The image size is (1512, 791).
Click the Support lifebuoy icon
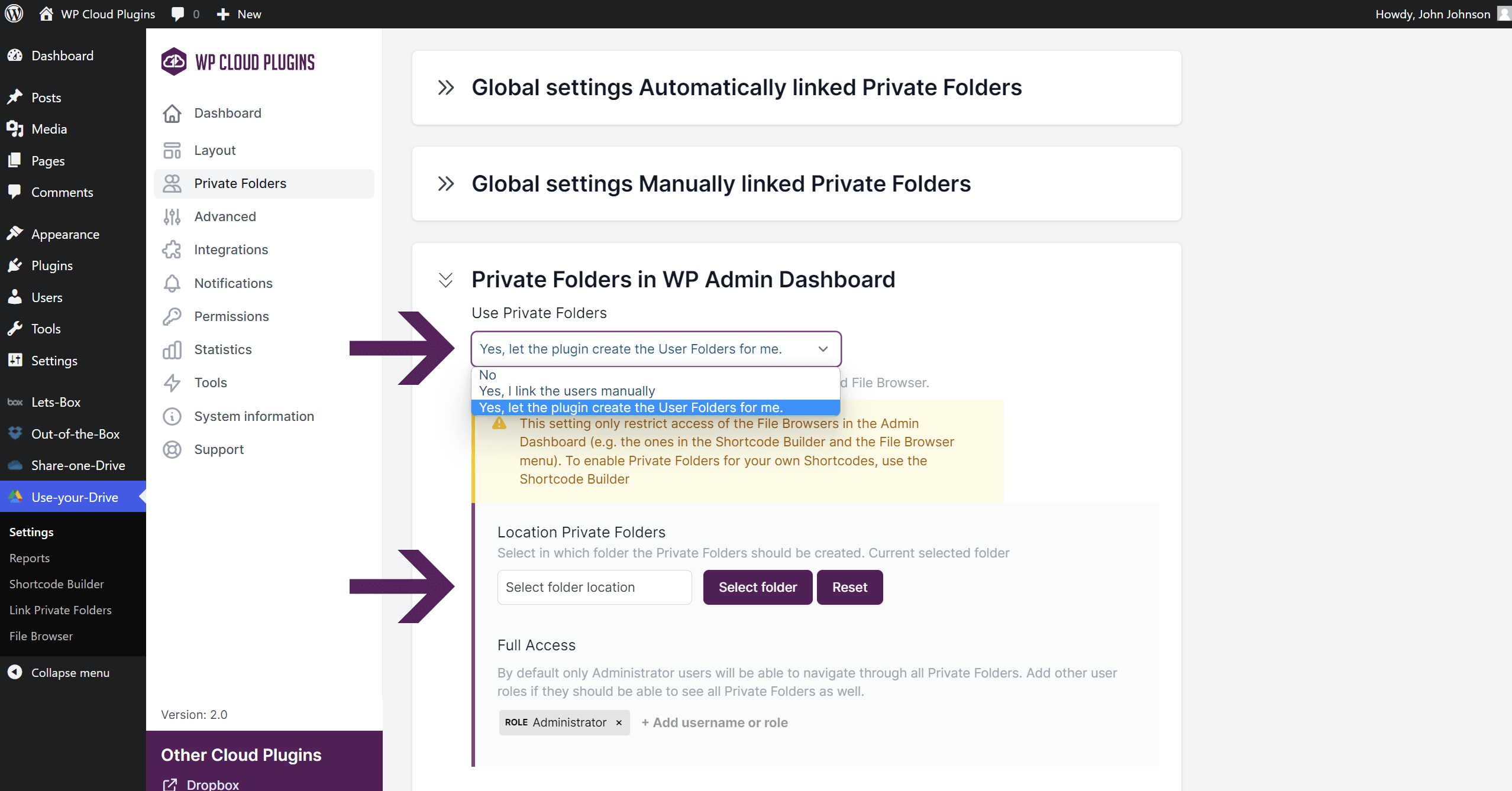pyautogui.click(x=172, y=450)
